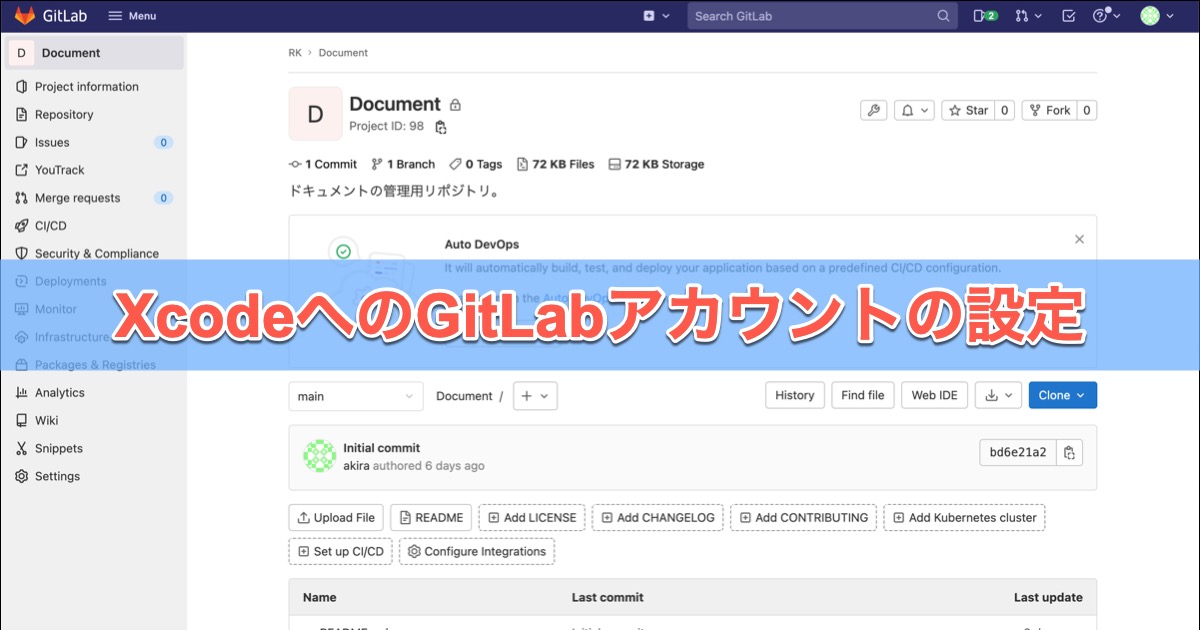Screen dimensions: 1200x630
Task: Click the akira author link
Action: pos(358,466)
